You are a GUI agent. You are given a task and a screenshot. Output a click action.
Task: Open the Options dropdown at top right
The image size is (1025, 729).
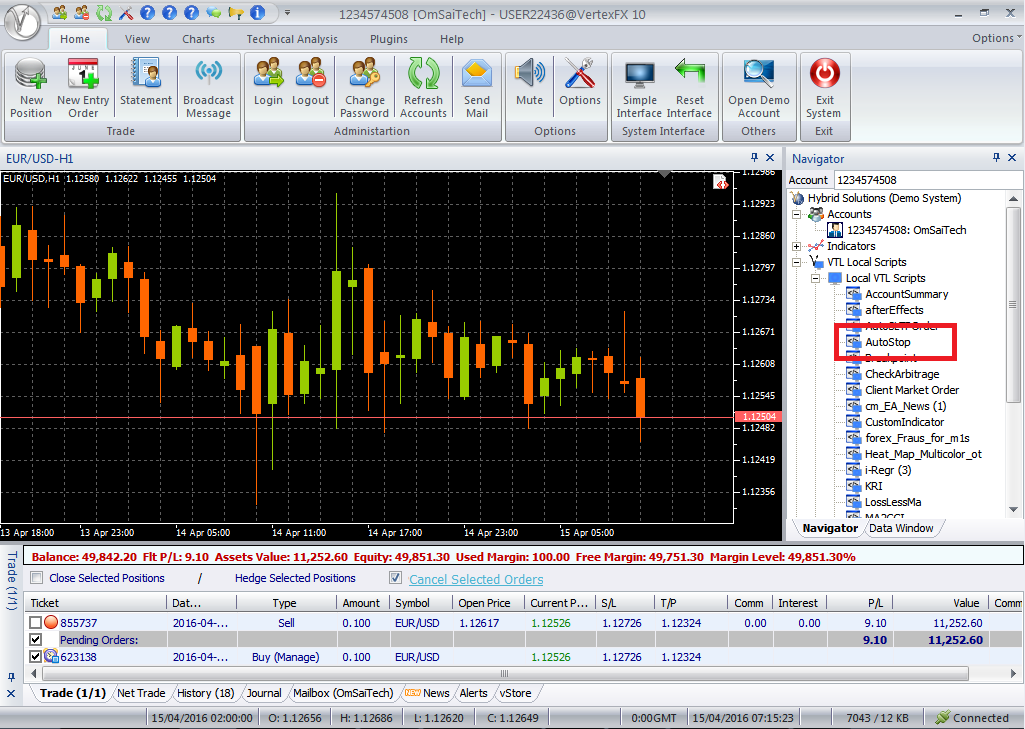point(996,39)
